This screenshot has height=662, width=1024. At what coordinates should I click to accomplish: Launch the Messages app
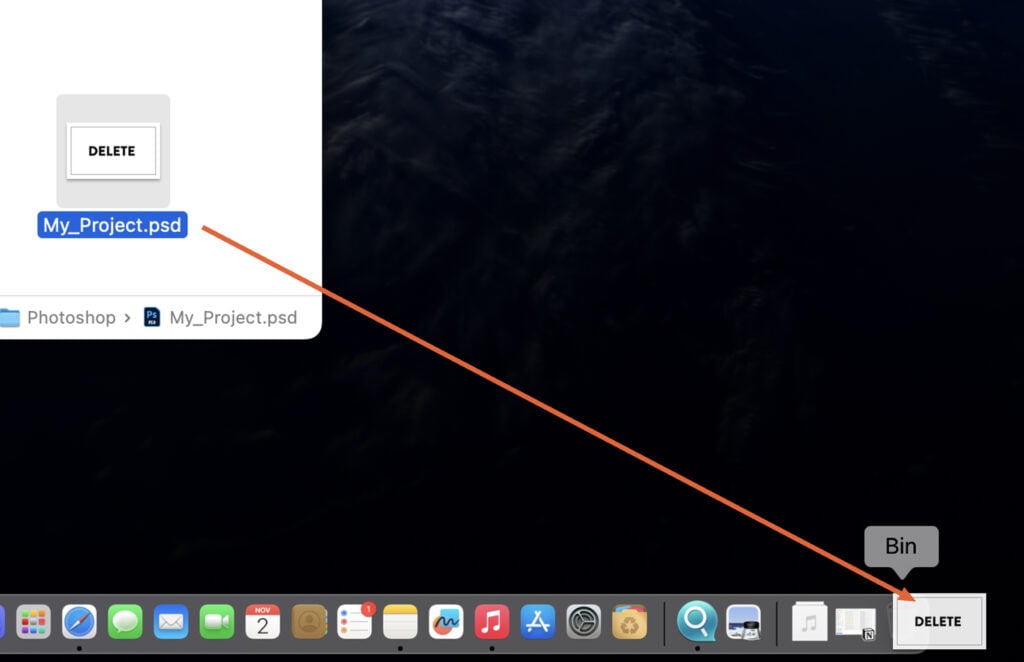(124, 622)
